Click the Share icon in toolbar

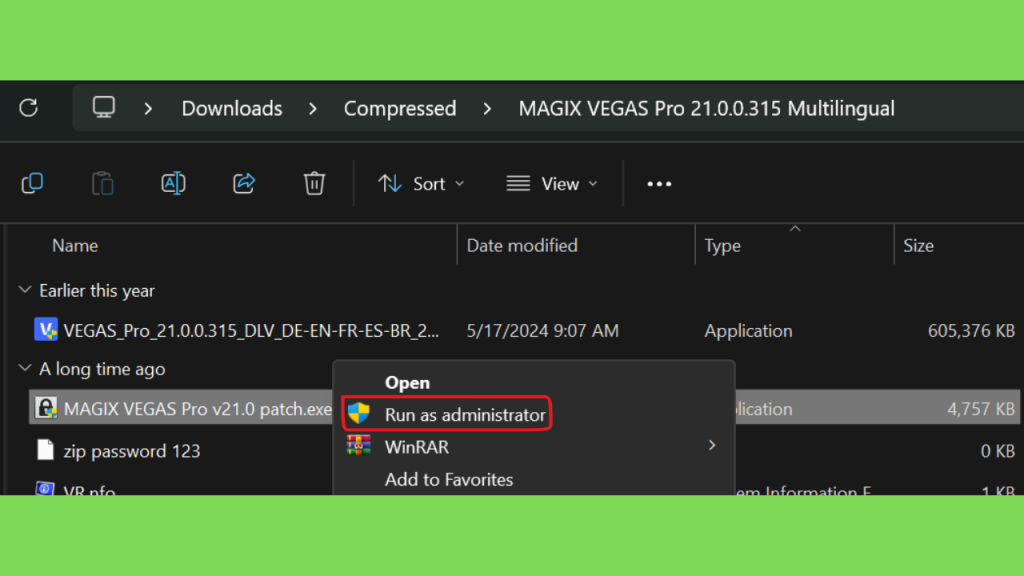click(244, 184)
